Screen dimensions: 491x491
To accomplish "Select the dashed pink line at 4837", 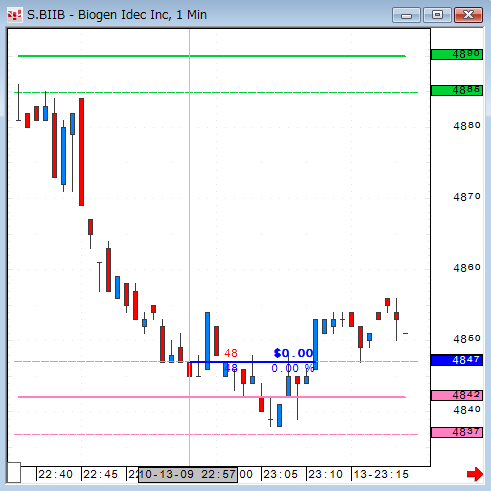I will 216,435.
